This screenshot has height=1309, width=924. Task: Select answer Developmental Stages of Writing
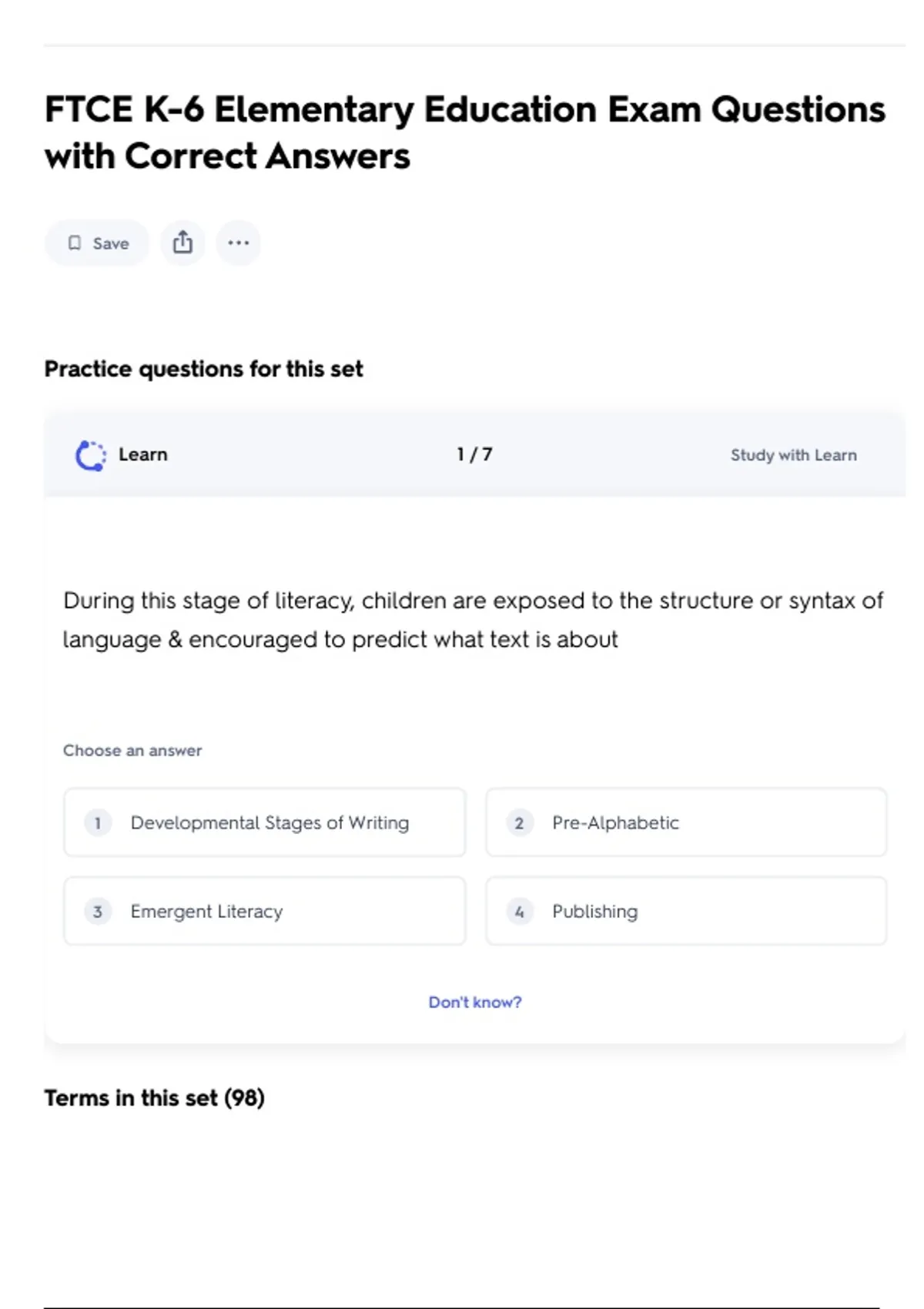(x=269, y=822)
